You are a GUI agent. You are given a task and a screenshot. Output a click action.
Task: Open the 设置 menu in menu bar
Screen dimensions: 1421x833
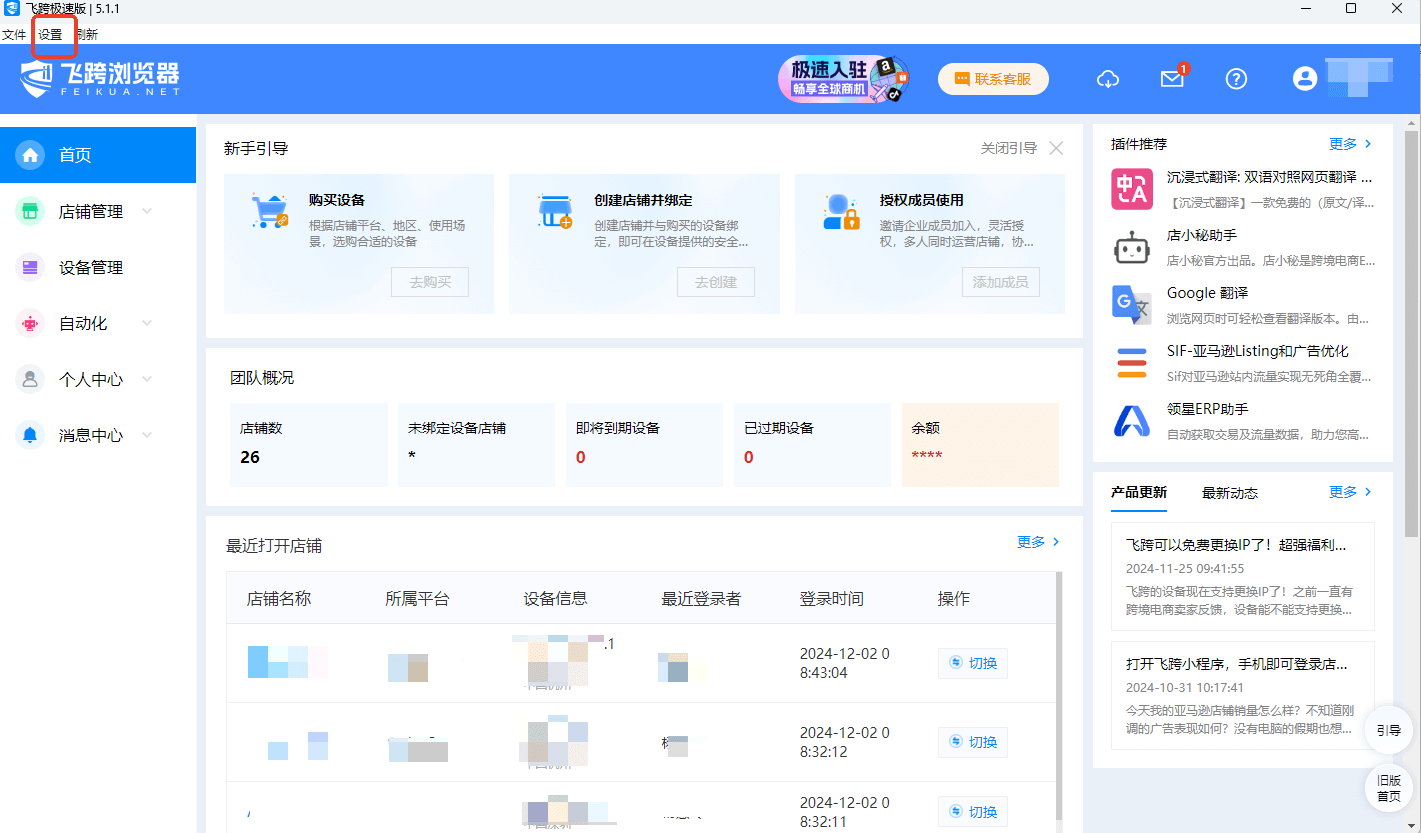(x=50, y=34)
